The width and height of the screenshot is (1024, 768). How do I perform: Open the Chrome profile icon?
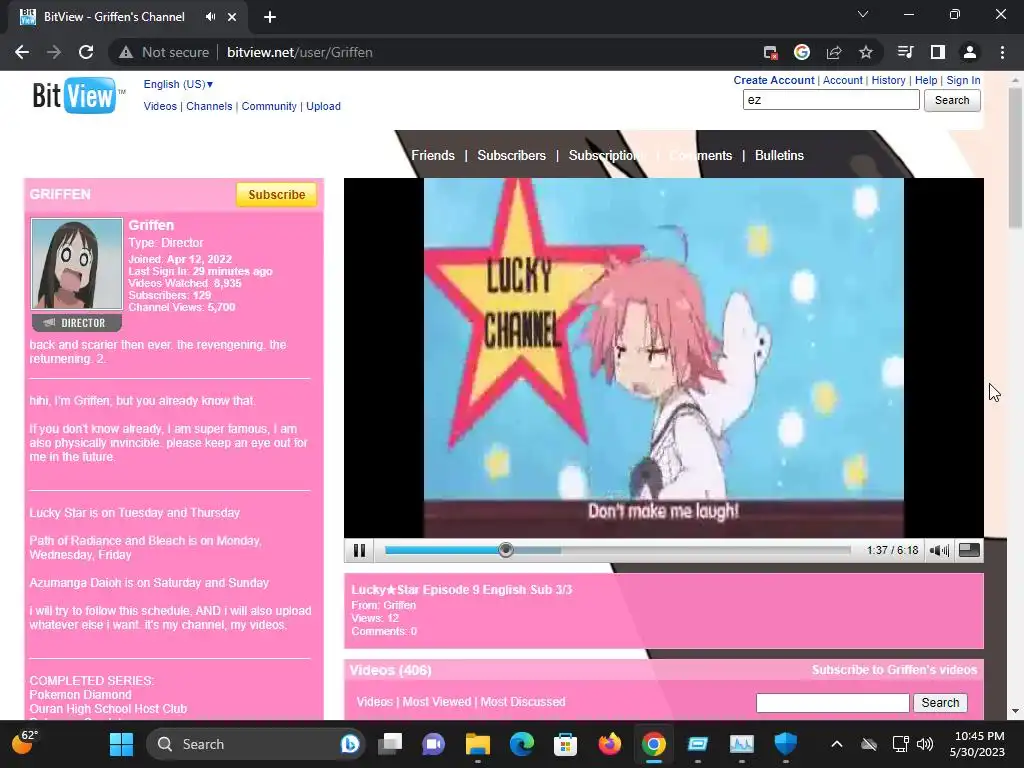(x=970, y=52)
